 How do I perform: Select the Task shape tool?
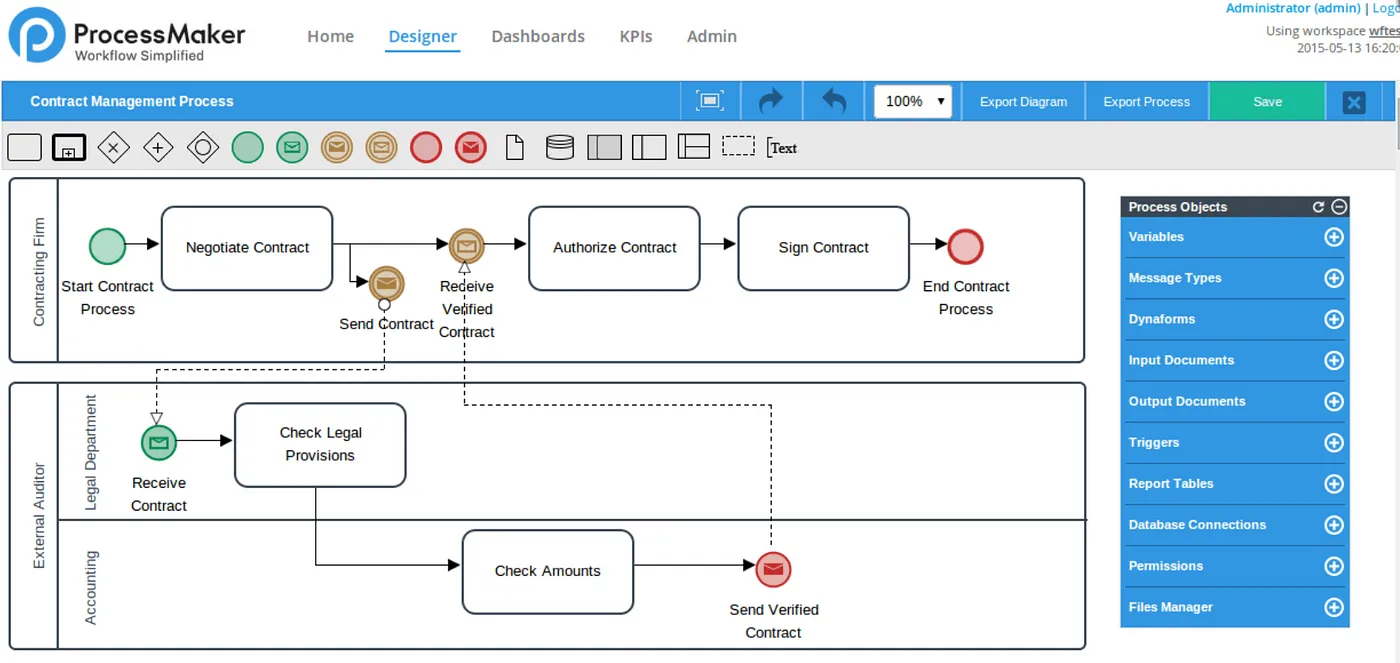24,147
